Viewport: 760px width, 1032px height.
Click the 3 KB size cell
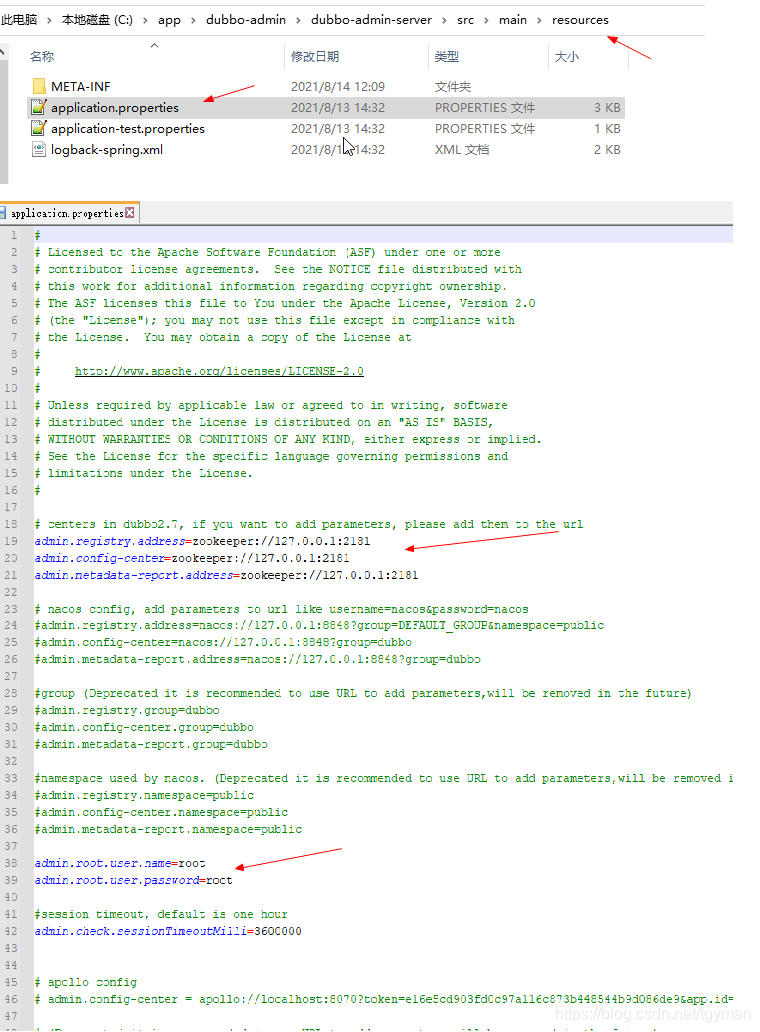607,107
